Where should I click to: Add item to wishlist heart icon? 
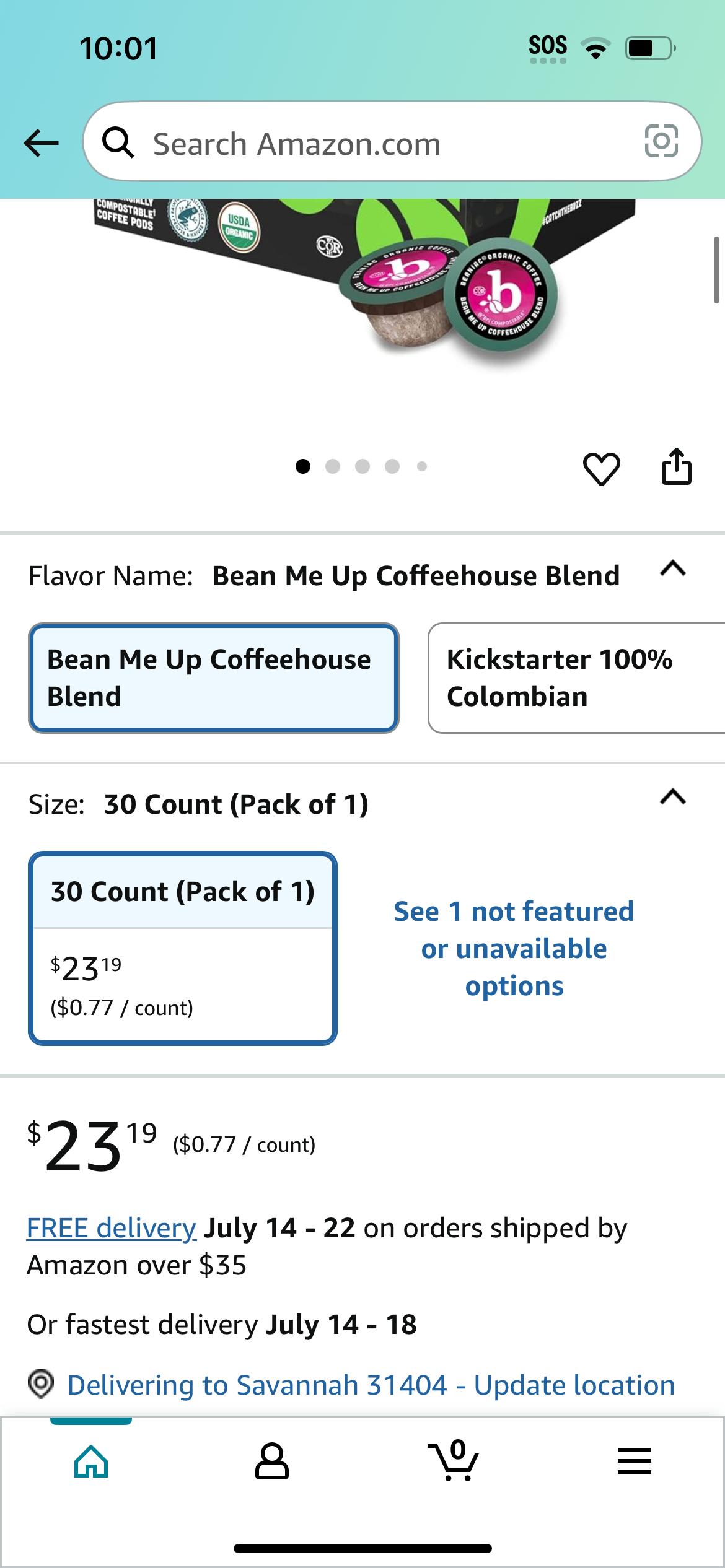(x=601, y=468)
